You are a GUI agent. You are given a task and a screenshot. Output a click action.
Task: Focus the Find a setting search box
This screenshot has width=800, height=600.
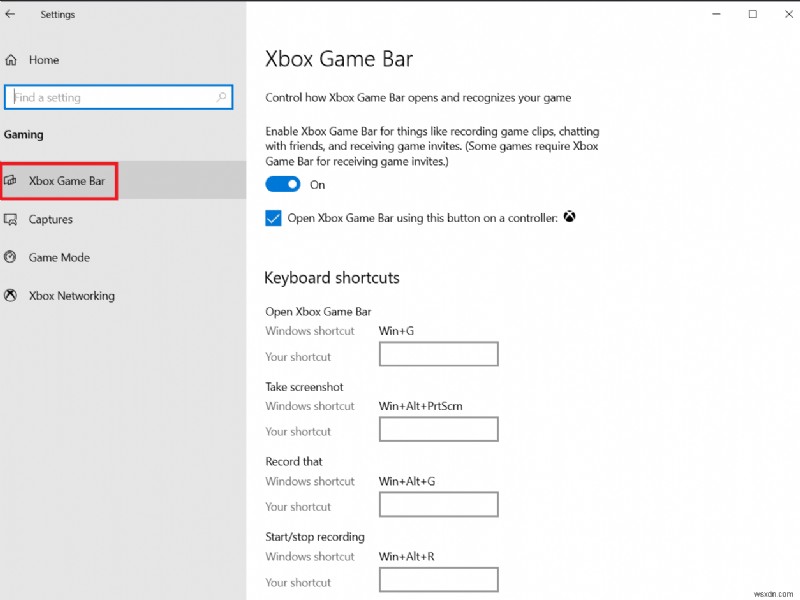(118, 97)
